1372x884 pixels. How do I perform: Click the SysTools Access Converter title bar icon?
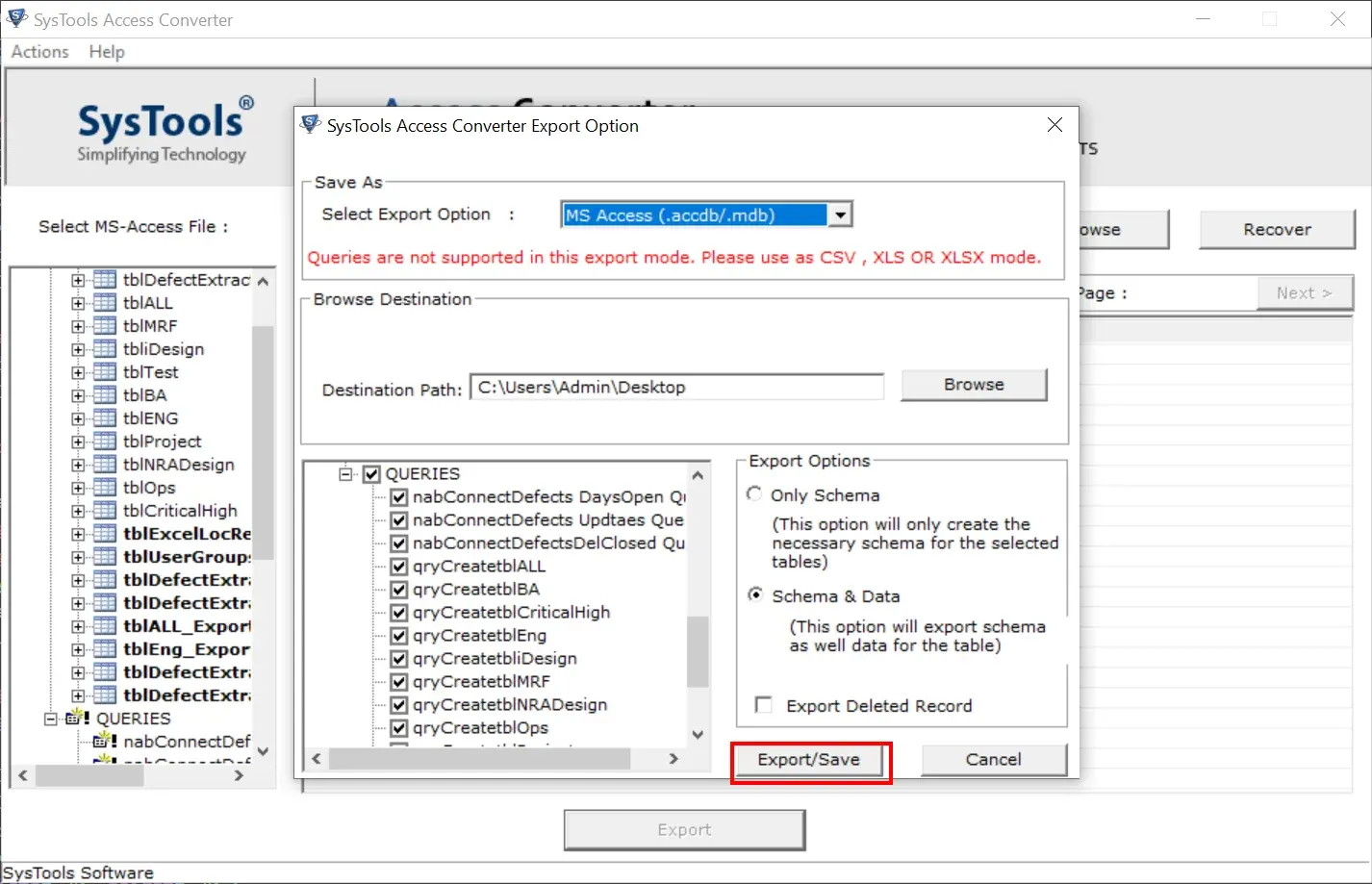click(x=16, y=18)
